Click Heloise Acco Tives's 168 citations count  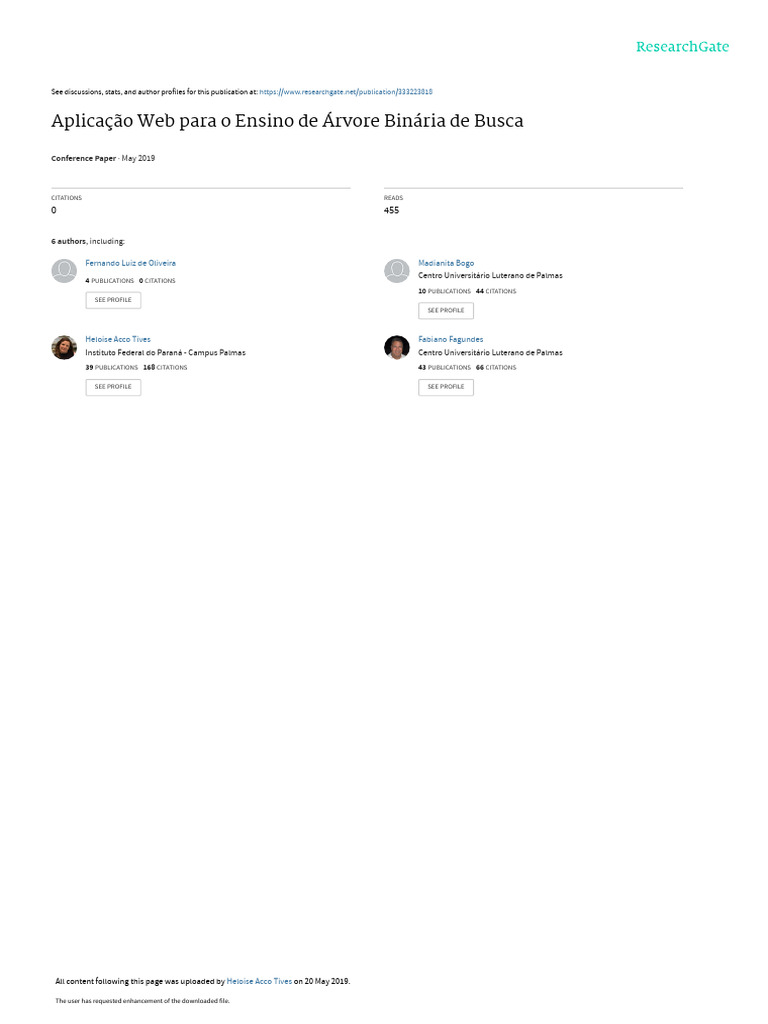pyautogui.click(x=165, y=368)
